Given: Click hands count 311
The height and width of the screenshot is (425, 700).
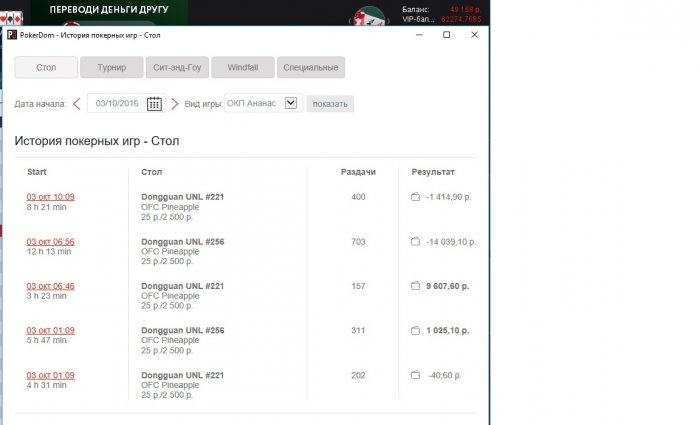Looking at the screenshot, I should click(x=358, y=330).
